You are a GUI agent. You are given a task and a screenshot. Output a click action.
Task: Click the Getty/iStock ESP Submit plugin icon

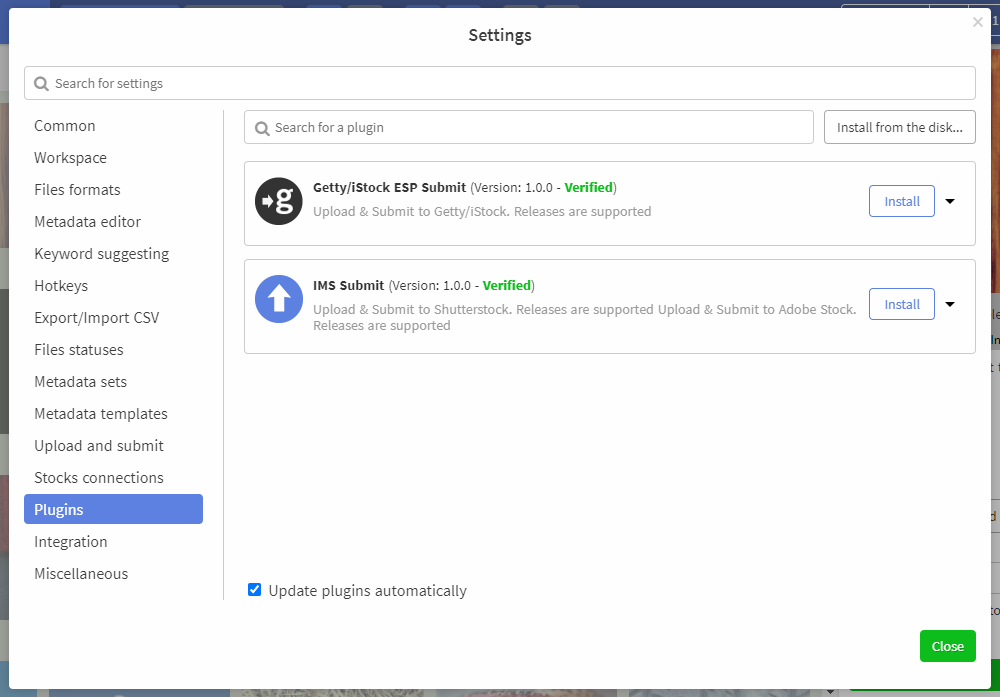pos(279,201)
